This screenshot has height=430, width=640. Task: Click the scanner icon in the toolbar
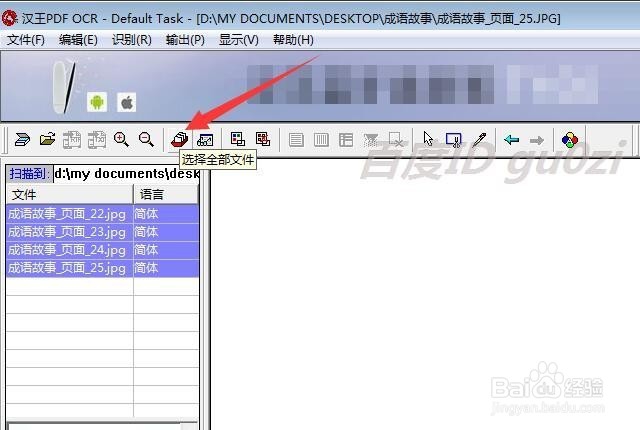22,140
